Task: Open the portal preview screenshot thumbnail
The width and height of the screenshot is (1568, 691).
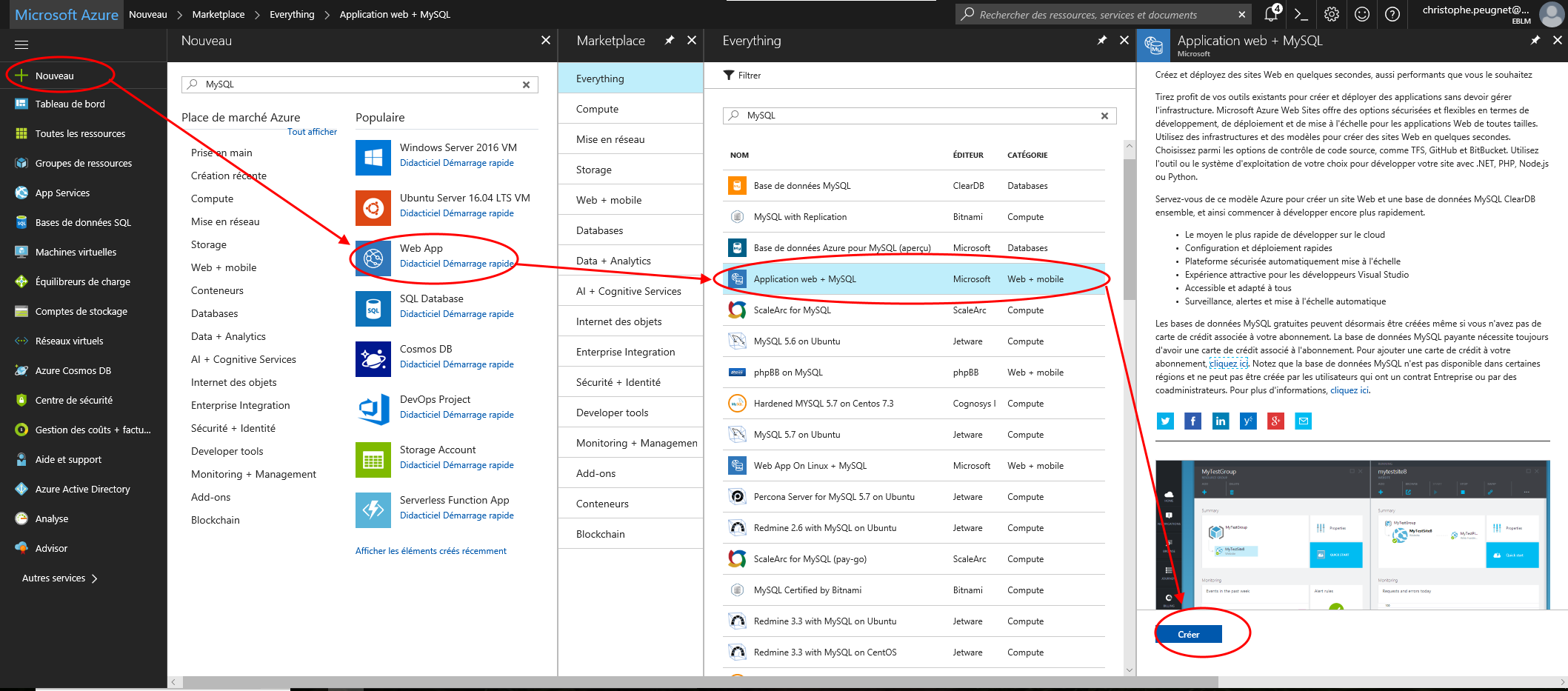Action: click(1352, 535)
